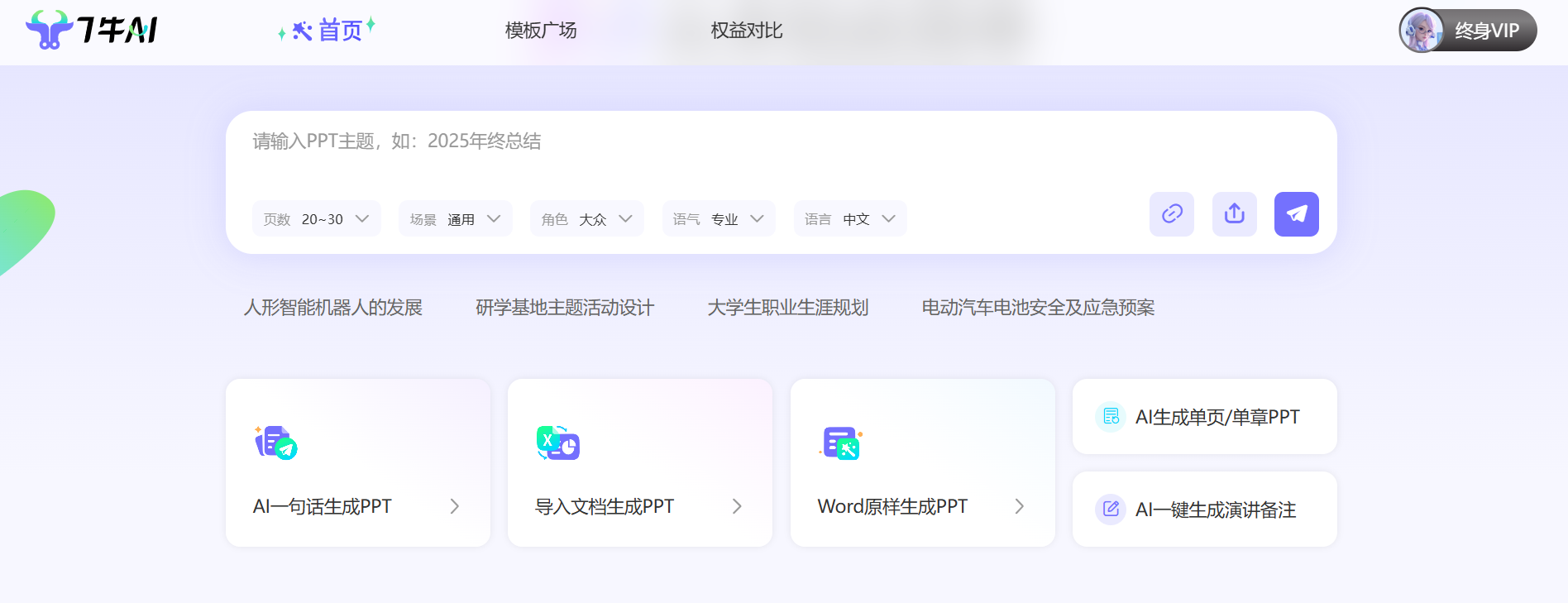Click the upload file icon button
Viewport: 1568px width, 603px height.
(x=1234, y=214)
